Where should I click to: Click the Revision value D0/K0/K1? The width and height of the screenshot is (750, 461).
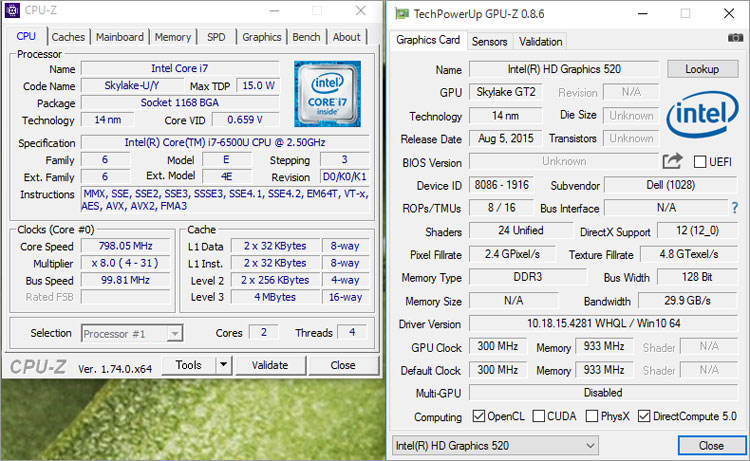tap(344, 176)
